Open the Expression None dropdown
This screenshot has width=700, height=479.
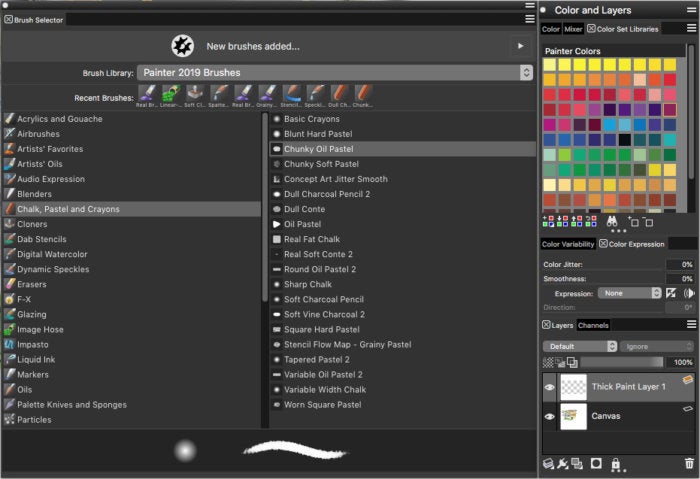(629, 293)
